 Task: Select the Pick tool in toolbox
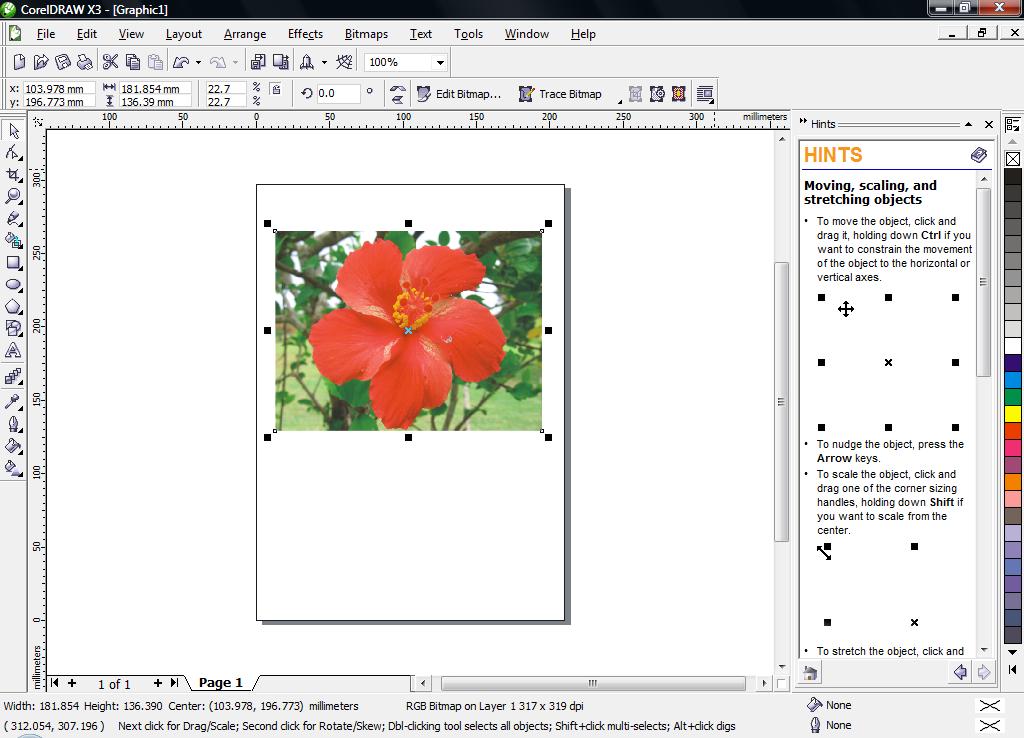(x=14, y=131)
